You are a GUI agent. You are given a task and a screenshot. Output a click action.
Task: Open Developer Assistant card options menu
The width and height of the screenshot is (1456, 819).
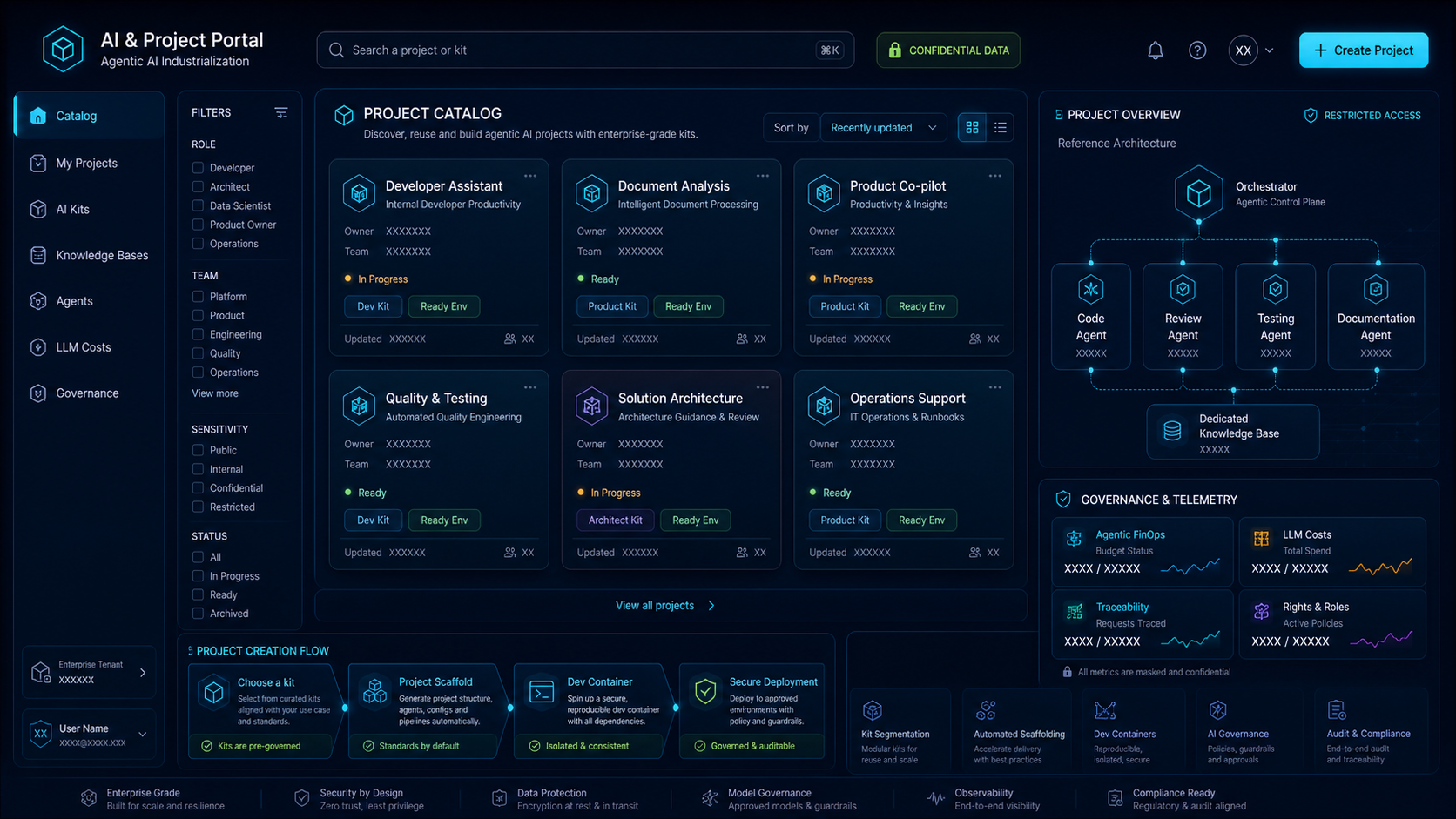[x=530, y=176]
